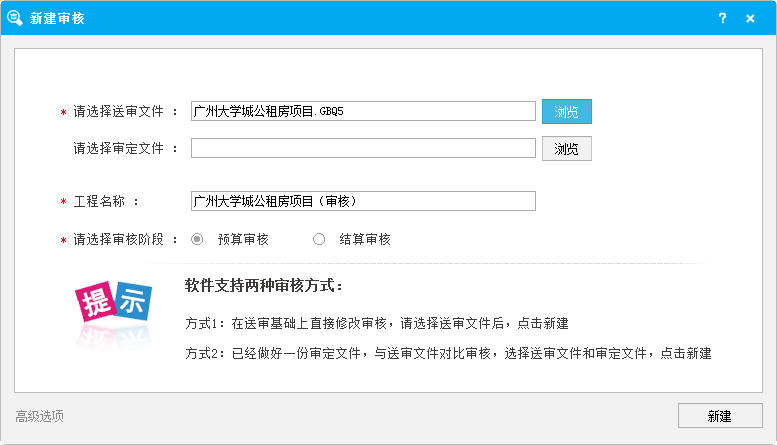Click the 方式2 description text
Image resolution: width=777 pixels, height=445 pixels.
(448, 354)
